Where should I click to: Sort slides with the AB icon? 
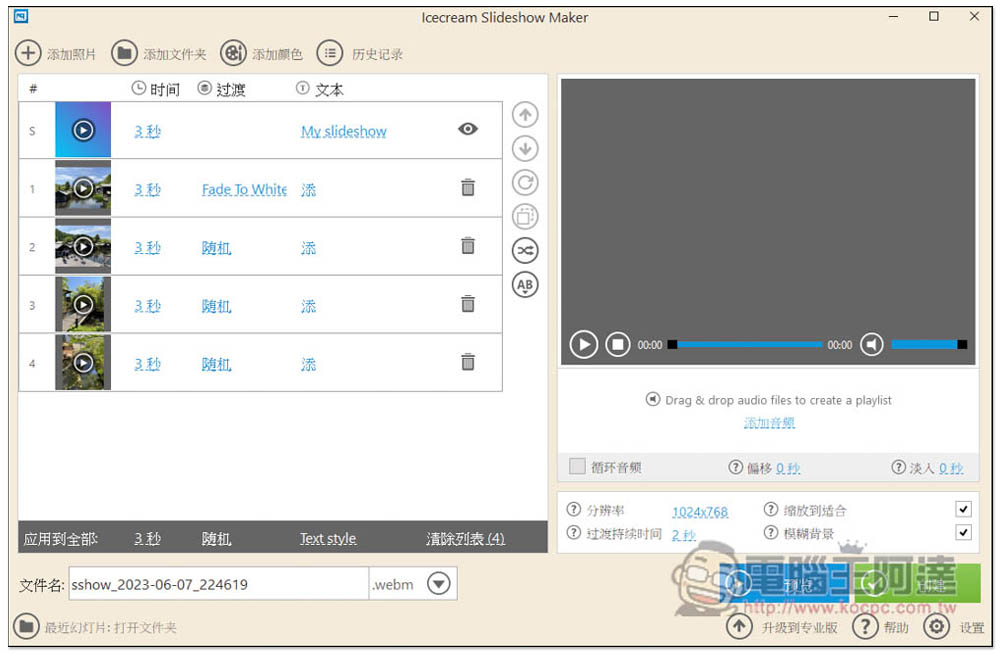pos(525,285)
